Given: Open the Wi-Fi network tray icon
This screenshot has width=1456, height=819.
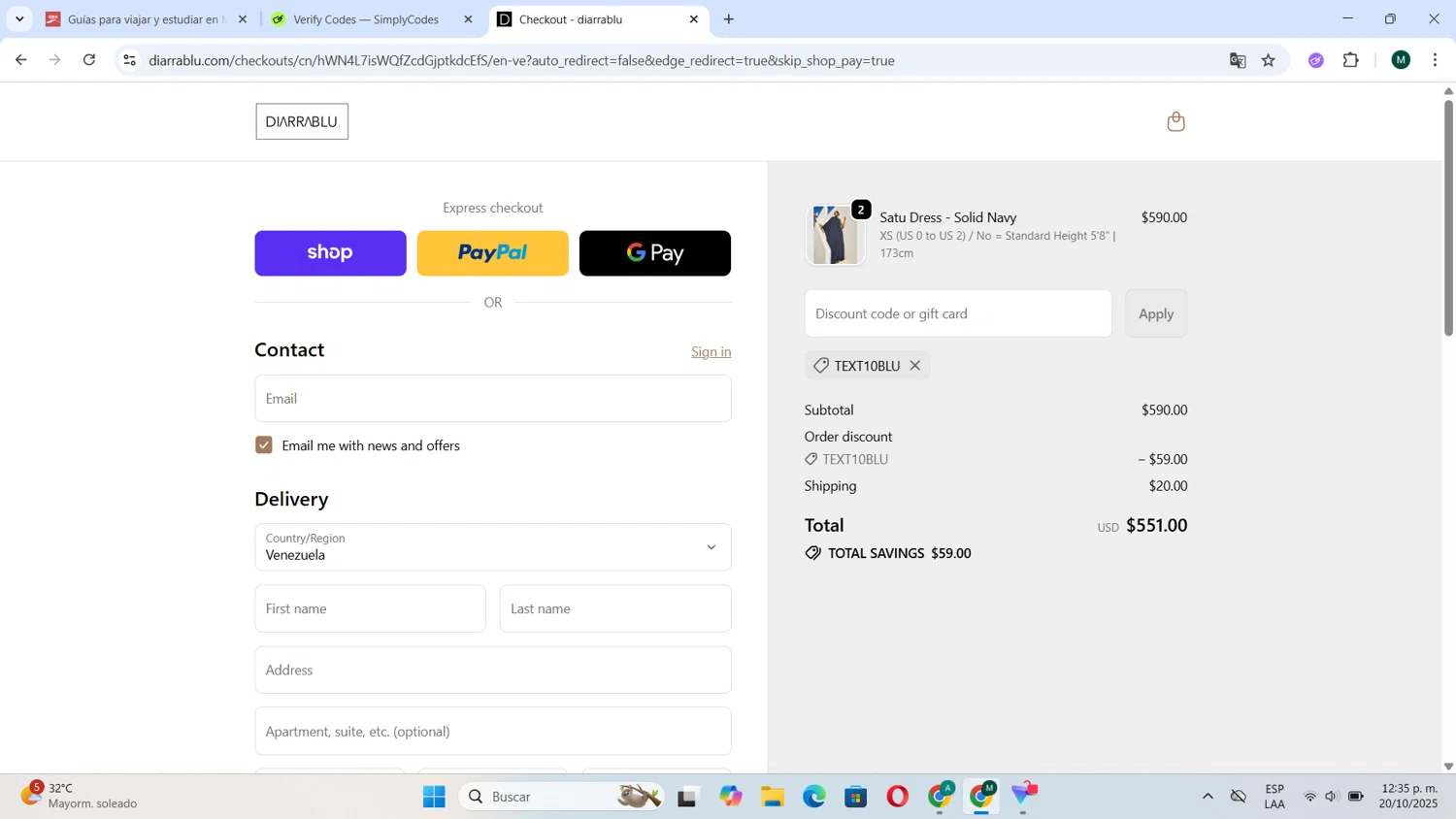Looking at the screenshot, I should pyautogui.click(x=1309, y=797).
